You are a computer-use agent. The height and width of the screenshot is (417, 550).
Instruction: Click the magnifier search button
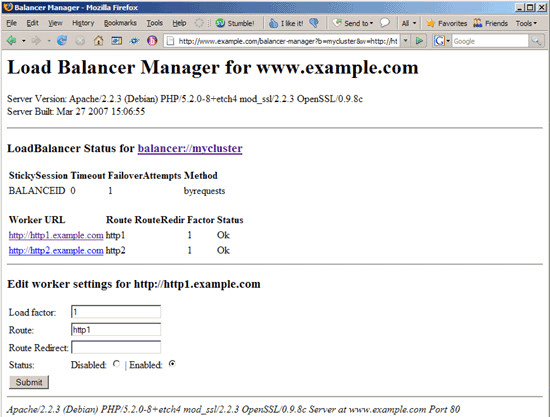coord(536,41)
